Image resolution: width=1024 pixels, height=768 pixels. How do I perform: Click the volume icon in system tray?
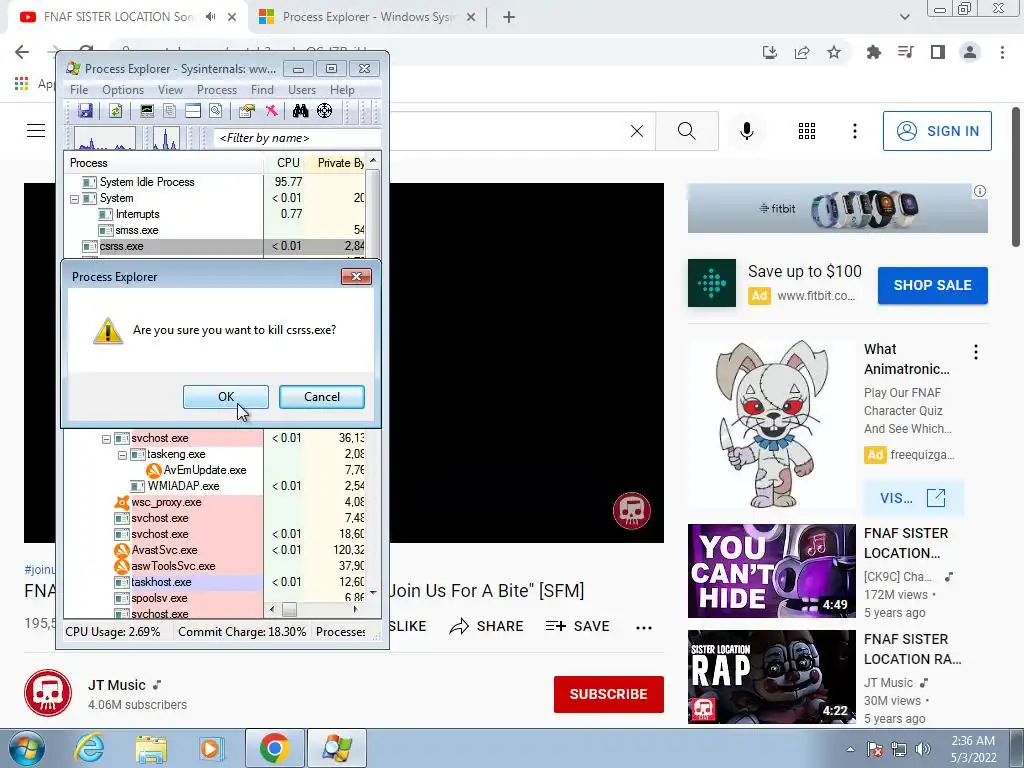coord(923,749)
